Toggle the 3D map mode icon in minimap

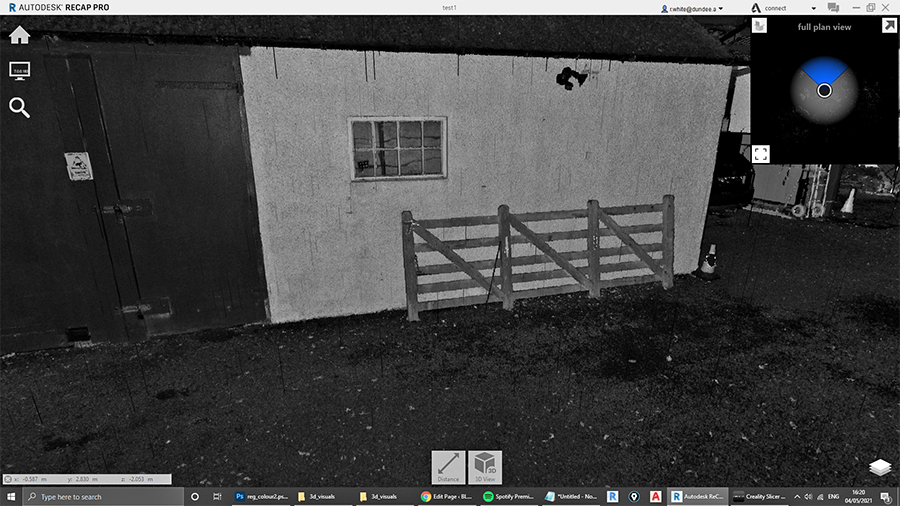point(760,25)
